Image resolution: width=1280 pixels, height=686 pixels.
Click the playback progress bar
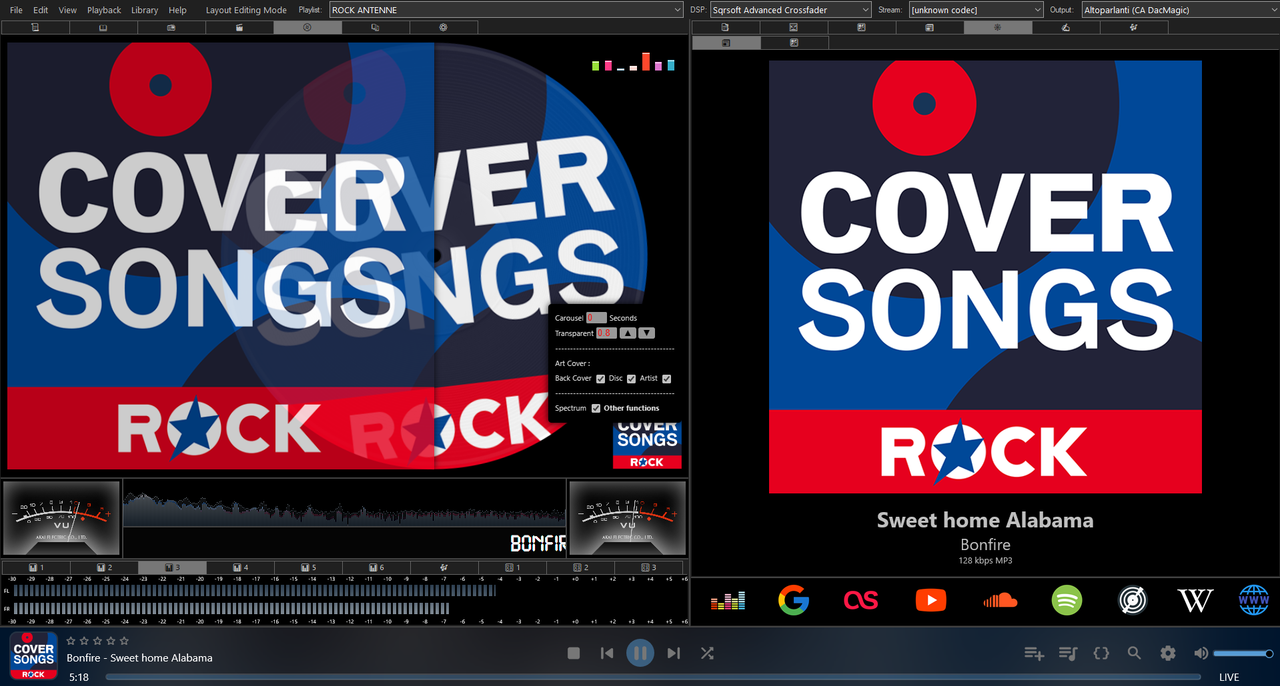653,678
